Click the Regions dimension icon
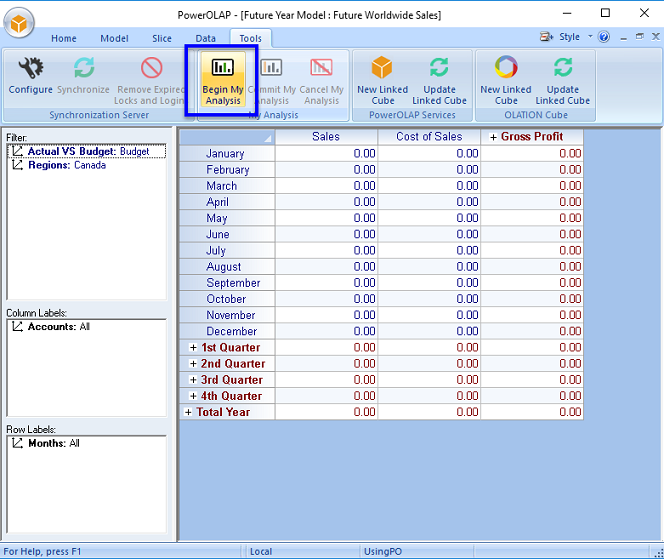The image size is (664, 559). (17, 165)
